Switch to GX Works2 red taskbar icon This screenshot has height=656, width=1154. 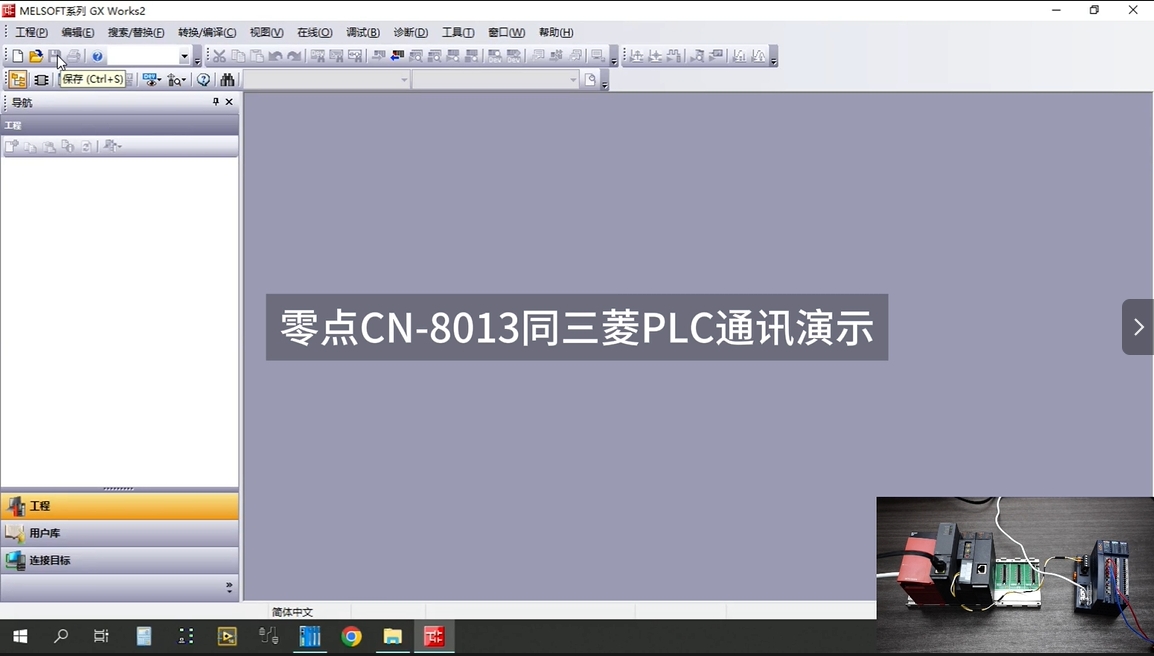pos(434,636)
